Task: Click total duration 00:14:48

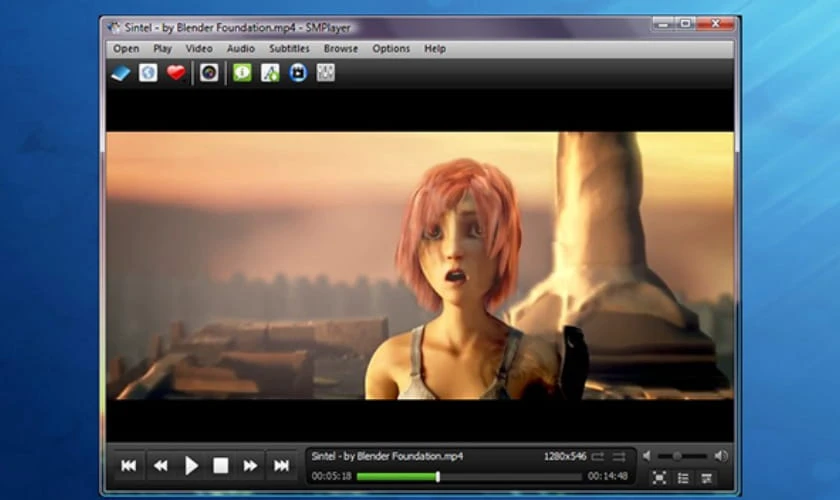Action: [x=608, y=476]
